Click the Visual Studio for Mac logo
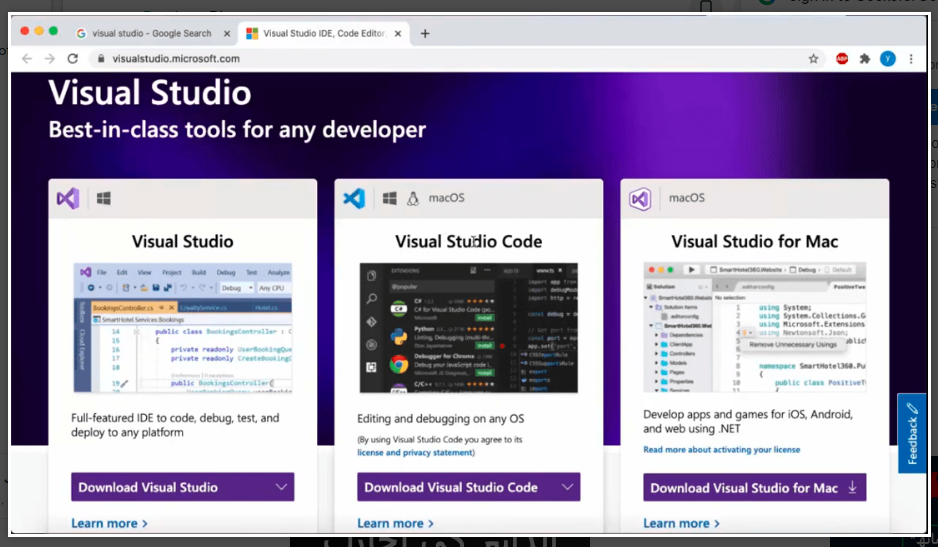Viewport: 938px width, 547px height. [x=640, y=198]
